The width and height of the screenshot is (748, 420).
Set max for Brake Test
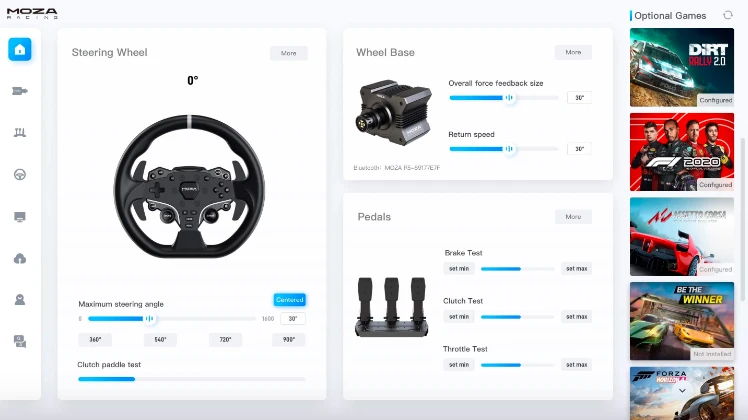pos(576,269)
